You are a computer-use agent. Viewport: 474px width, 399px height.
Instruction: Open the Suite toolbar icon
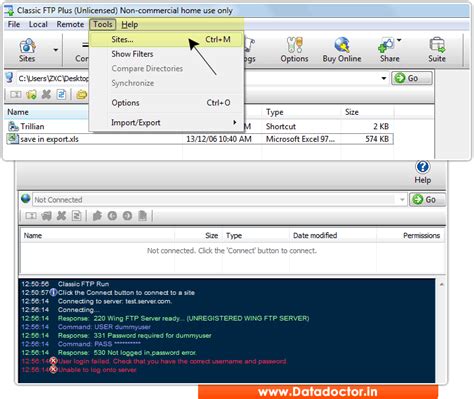[437, 49]
